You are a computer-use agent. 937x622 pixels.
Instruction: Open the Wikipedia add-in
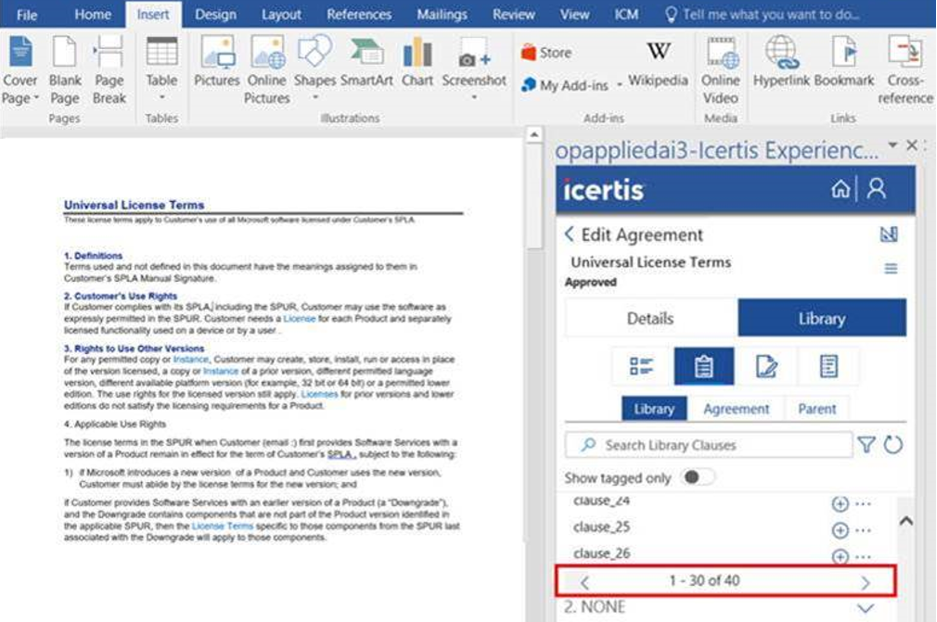657,63
